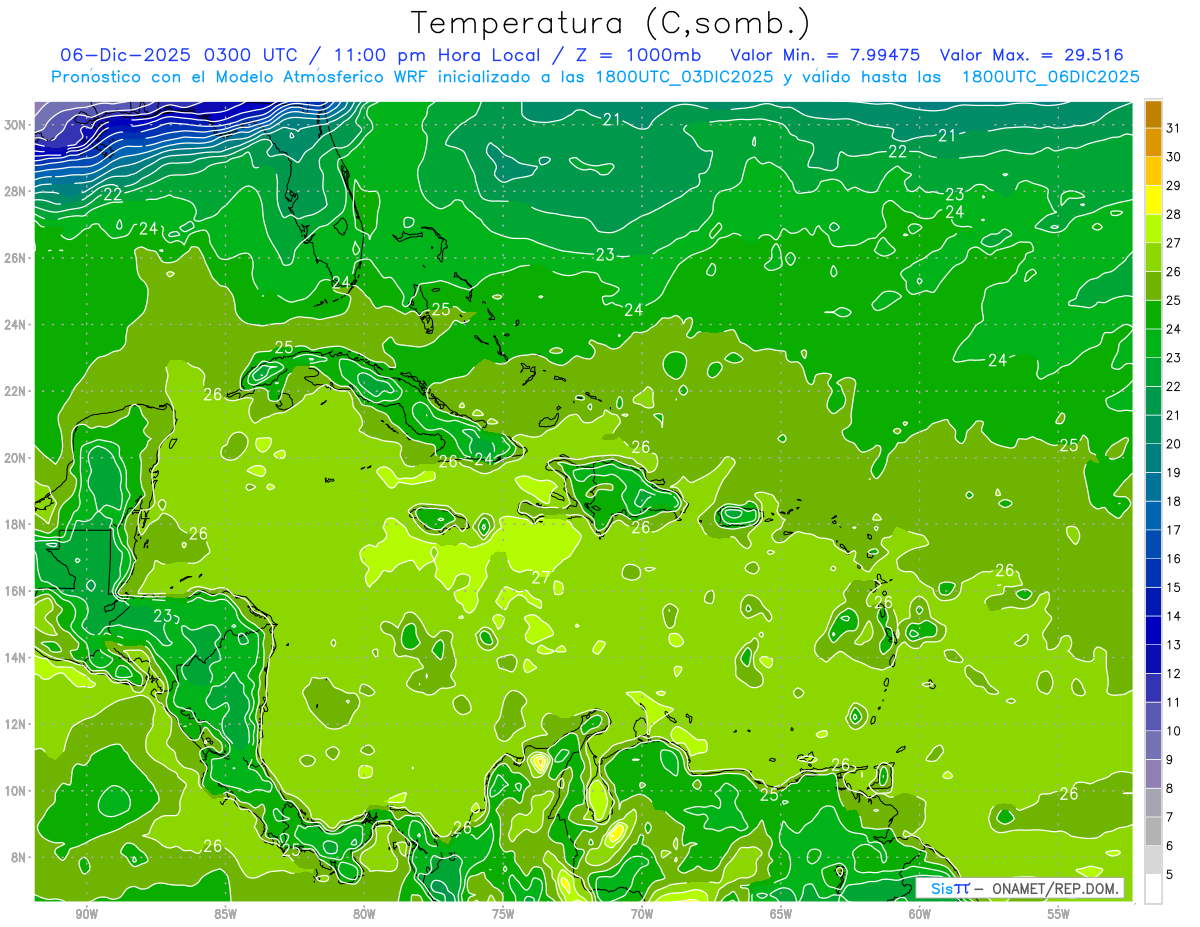Click the color scale label "8"
The image size is (1200, 927).
(1170, 788)
